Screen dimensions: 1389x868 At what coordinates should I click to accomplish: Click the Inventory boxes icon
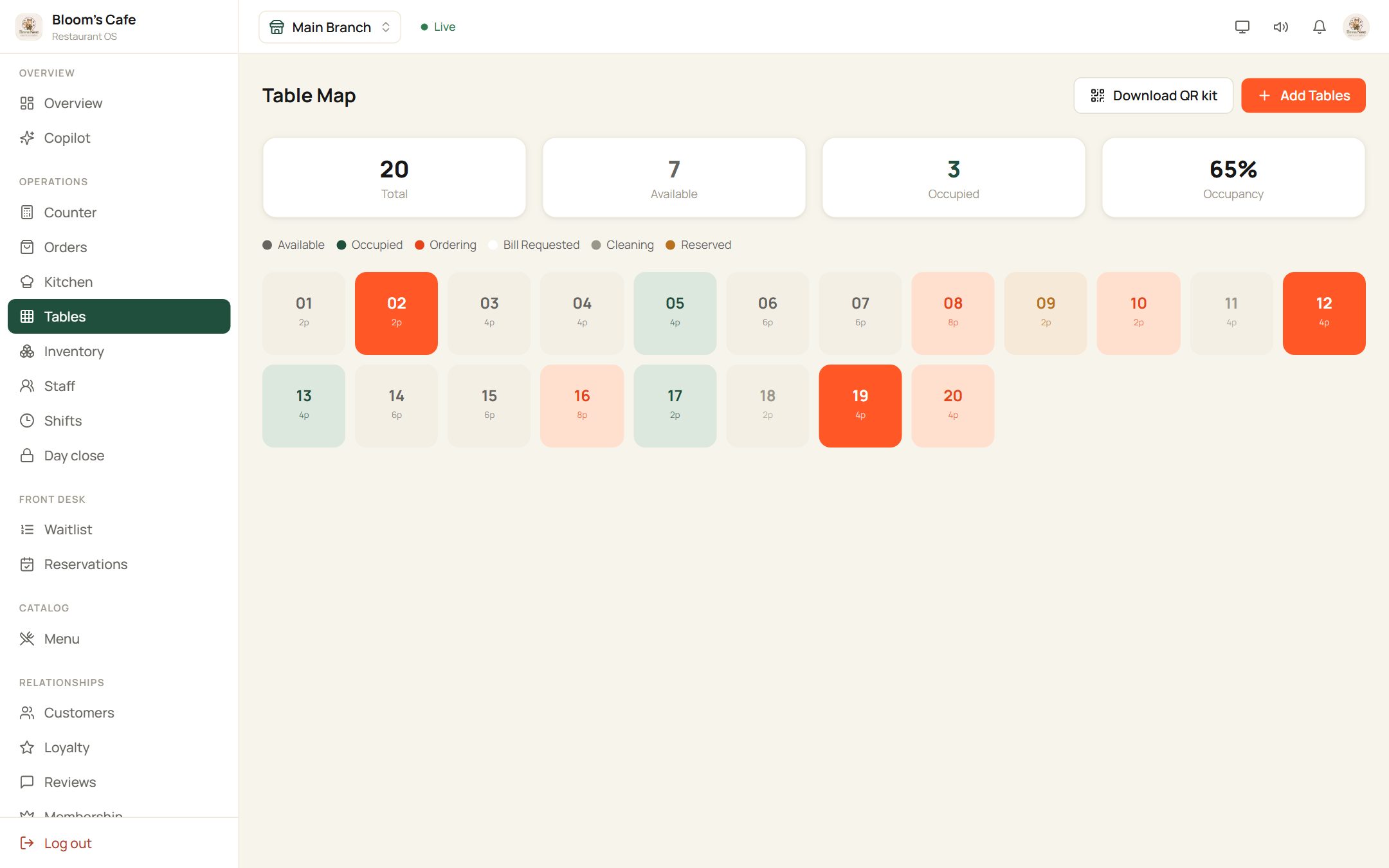coord(27,352)
